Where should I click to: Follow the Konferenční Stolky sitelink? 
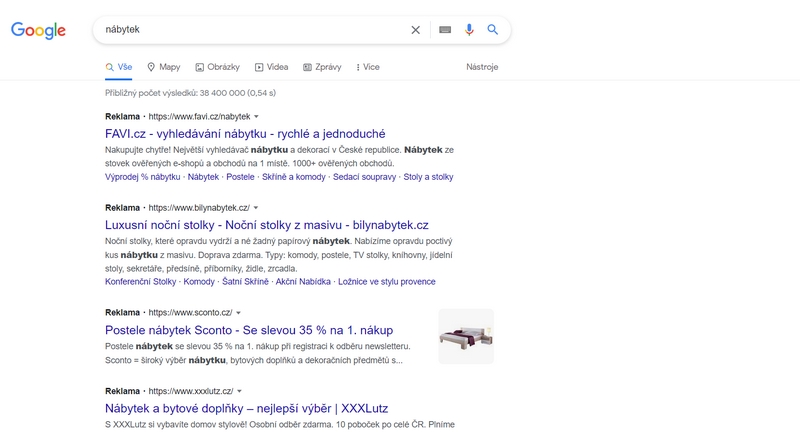(x=140, y=282)
